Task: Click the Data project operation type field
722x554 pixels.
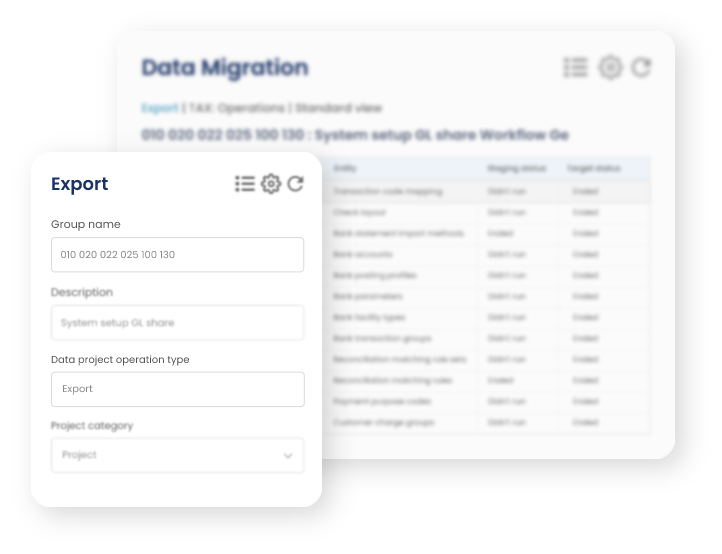Action: (x=177, y=389)
